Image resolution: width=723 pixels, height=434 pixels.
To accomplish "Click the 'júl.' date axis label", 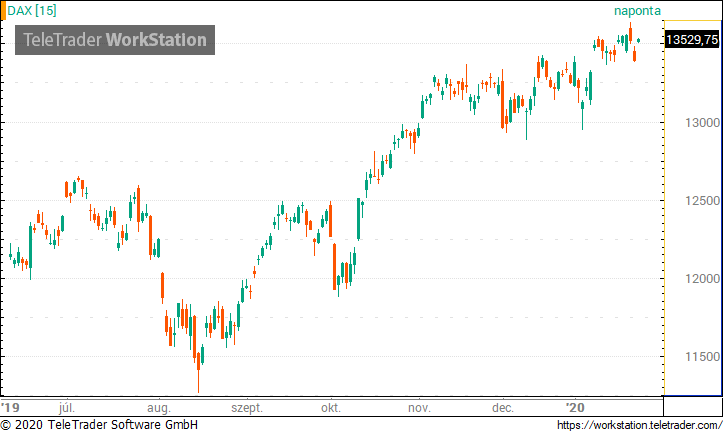I will [x=67, y=408].
